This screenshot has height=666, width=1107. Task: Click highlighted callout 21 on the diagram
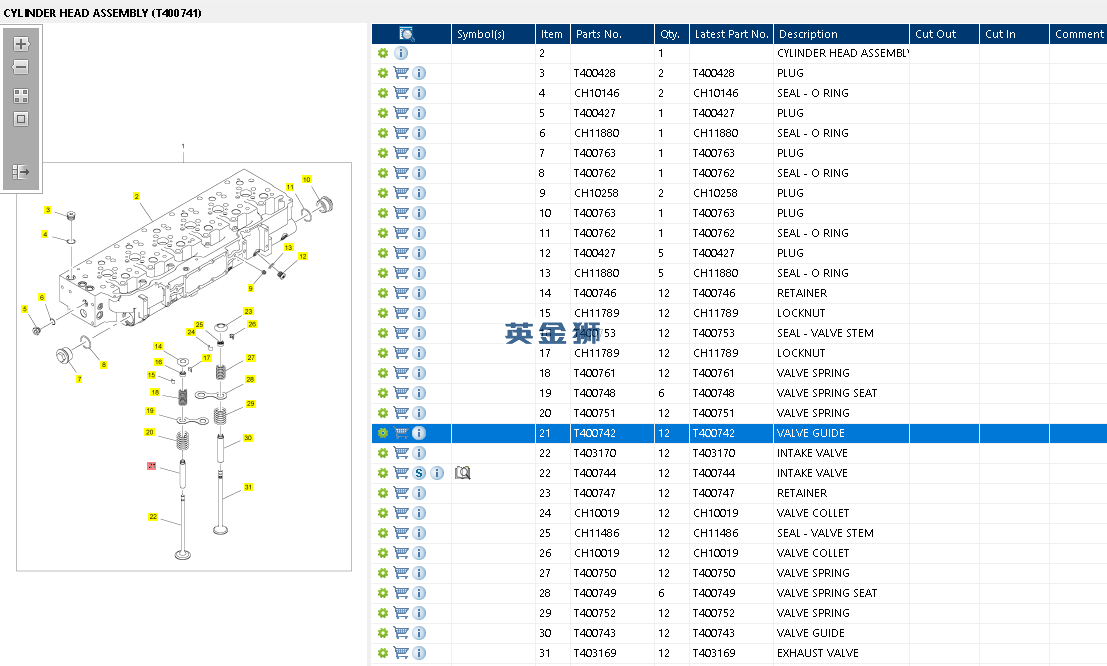[x=151, y=466]
